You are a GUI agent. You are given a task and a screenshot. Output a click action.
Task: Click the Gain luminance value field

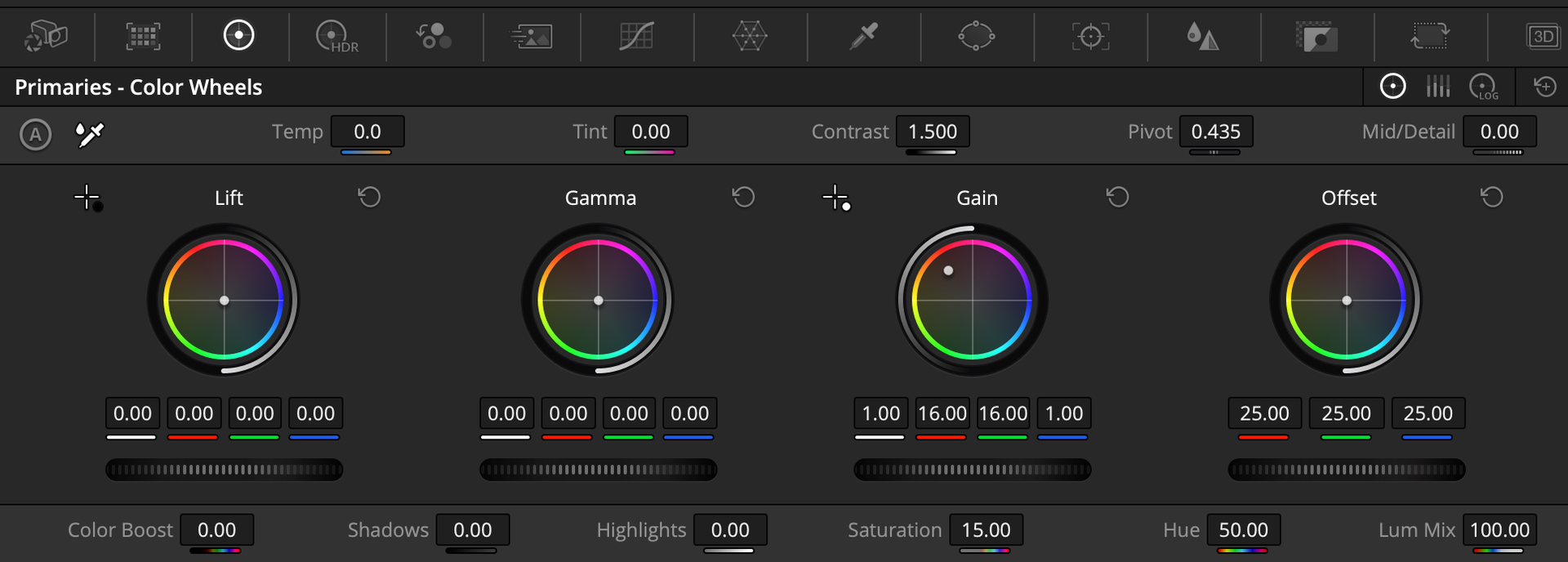pyautogui.click(x=881, y=413)
